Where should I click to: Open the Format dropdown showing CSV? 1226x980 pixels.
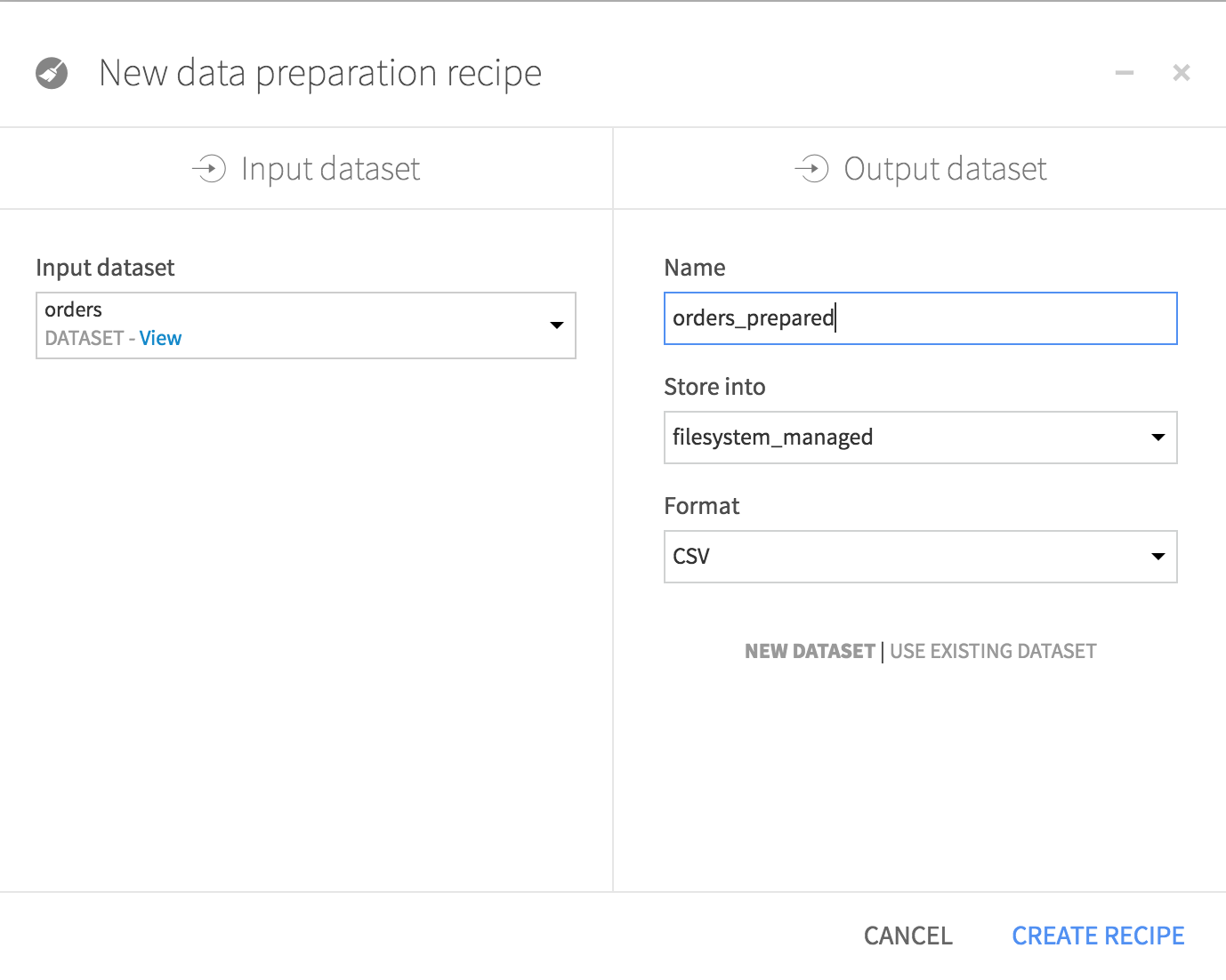point(920,556)
